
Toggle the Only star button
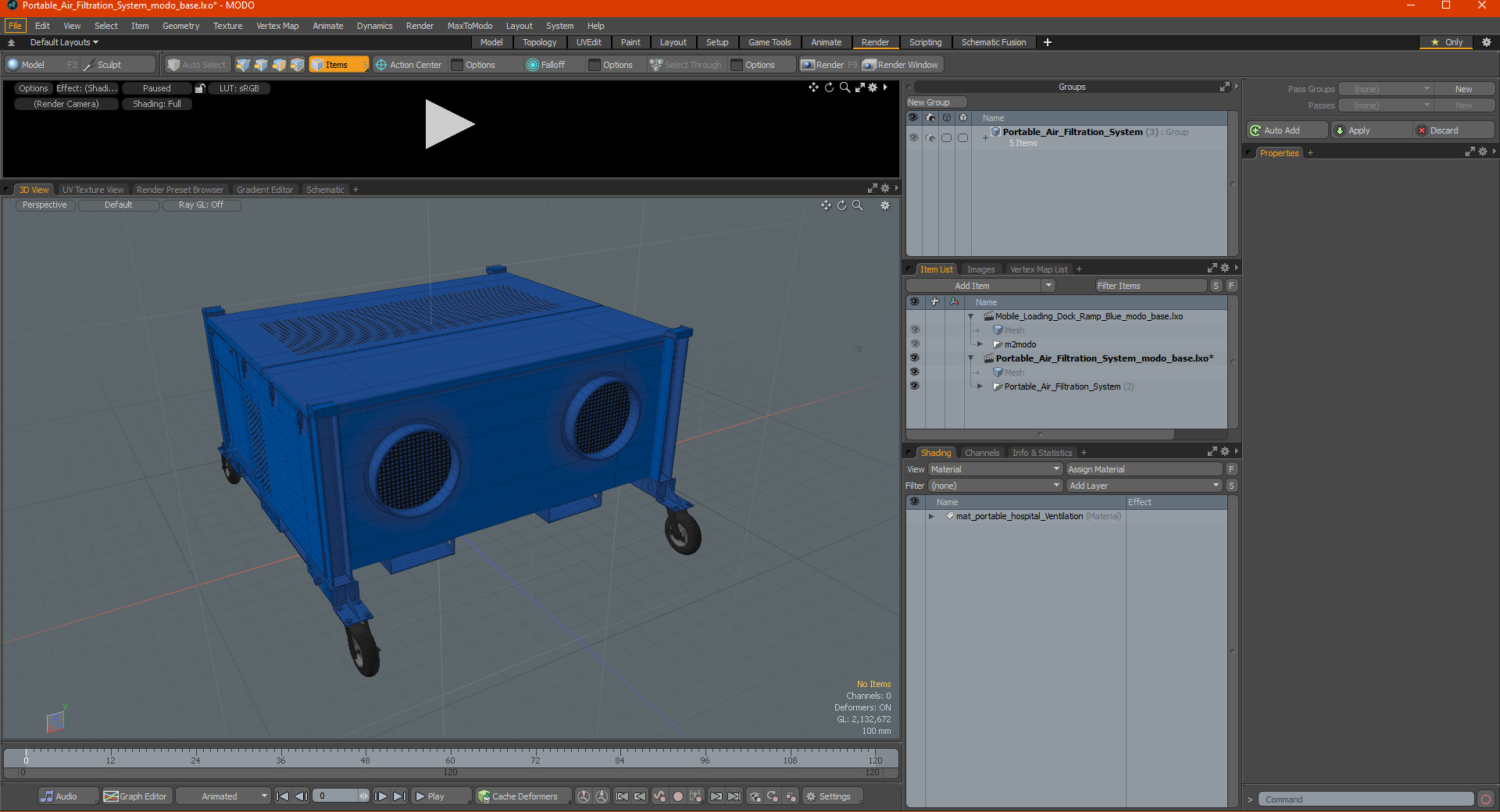[x=1447, y=42]
